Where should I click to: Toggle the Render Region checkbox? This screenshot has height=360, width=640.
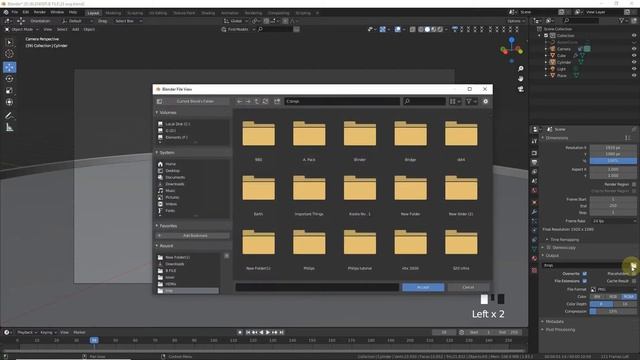coord(634,184)
